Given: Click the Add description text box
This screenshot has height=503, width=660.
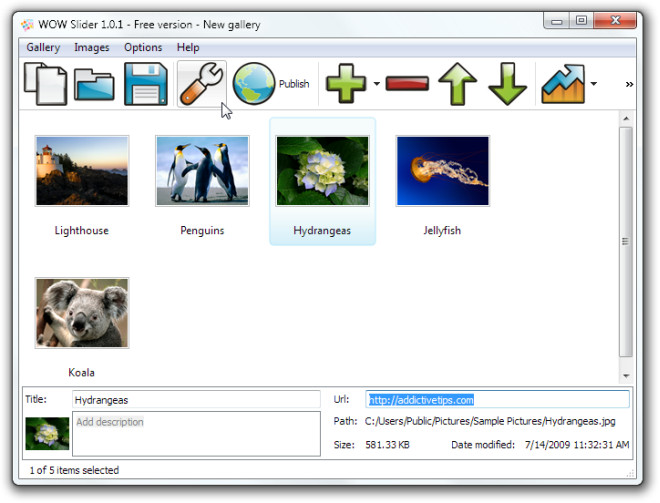Looking at the screenshot, I should (196, 434).
